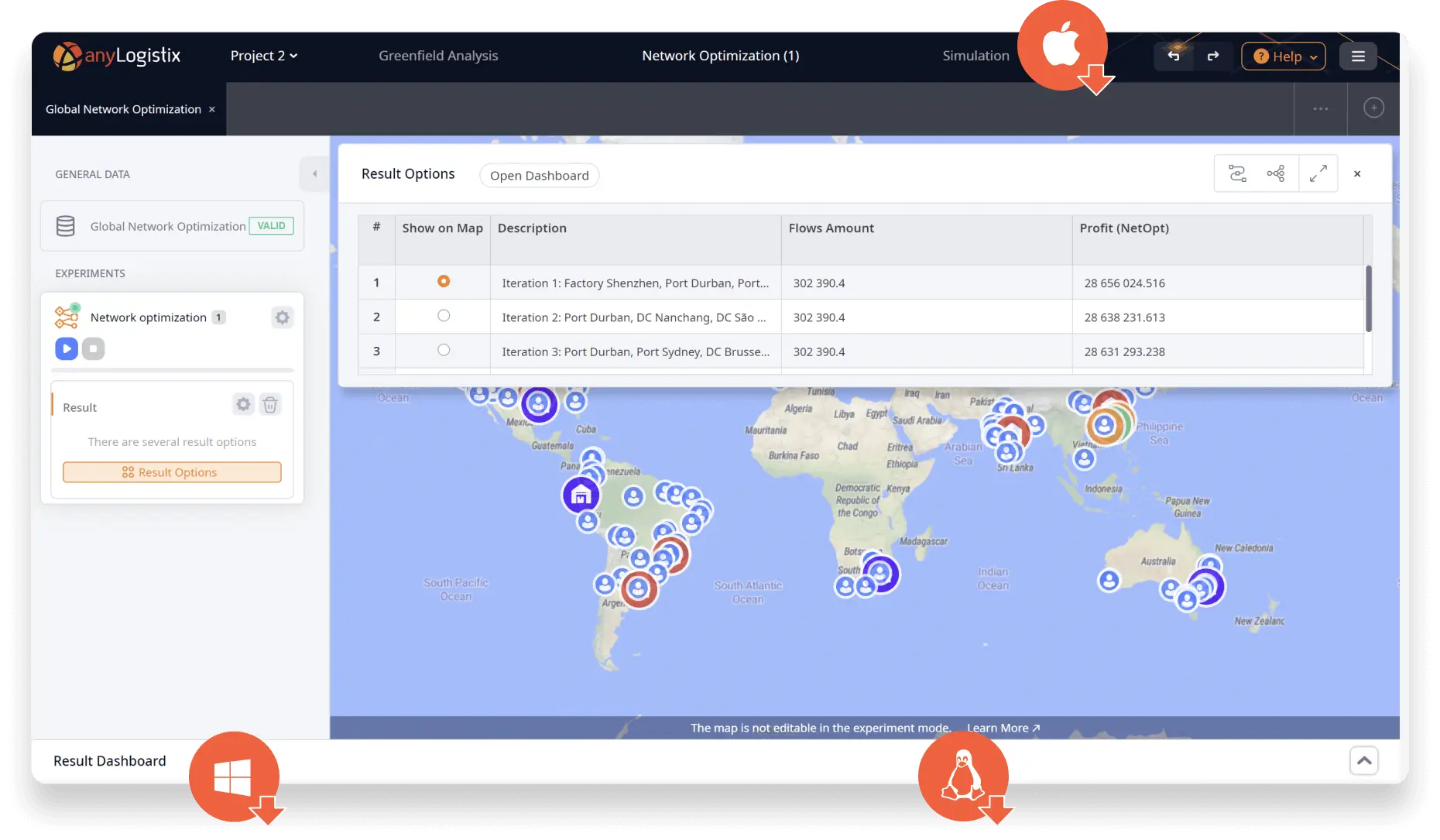Open the Project 2 dropdown
The image size is (1440, 840).
[264, 56]
